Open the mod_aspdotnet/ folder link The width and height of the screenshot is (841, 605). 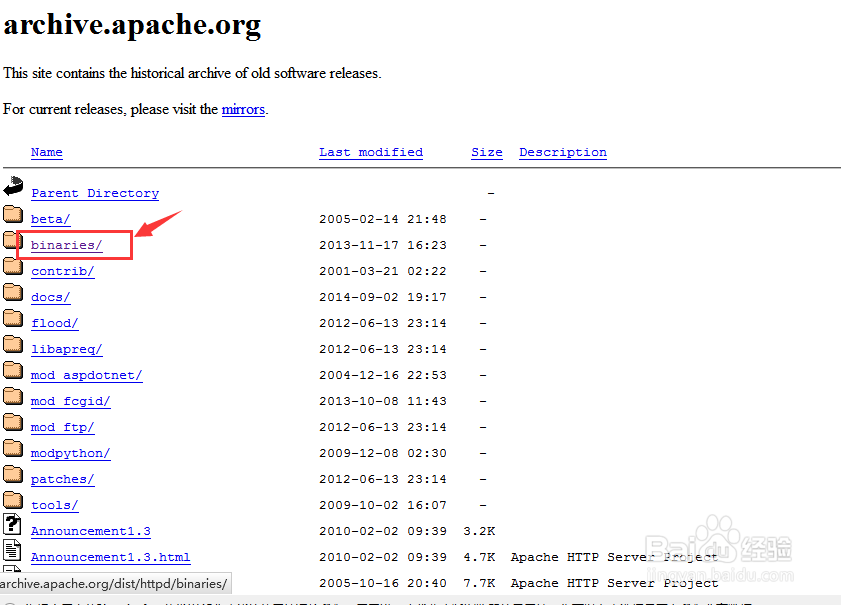[x=87, y=375]
